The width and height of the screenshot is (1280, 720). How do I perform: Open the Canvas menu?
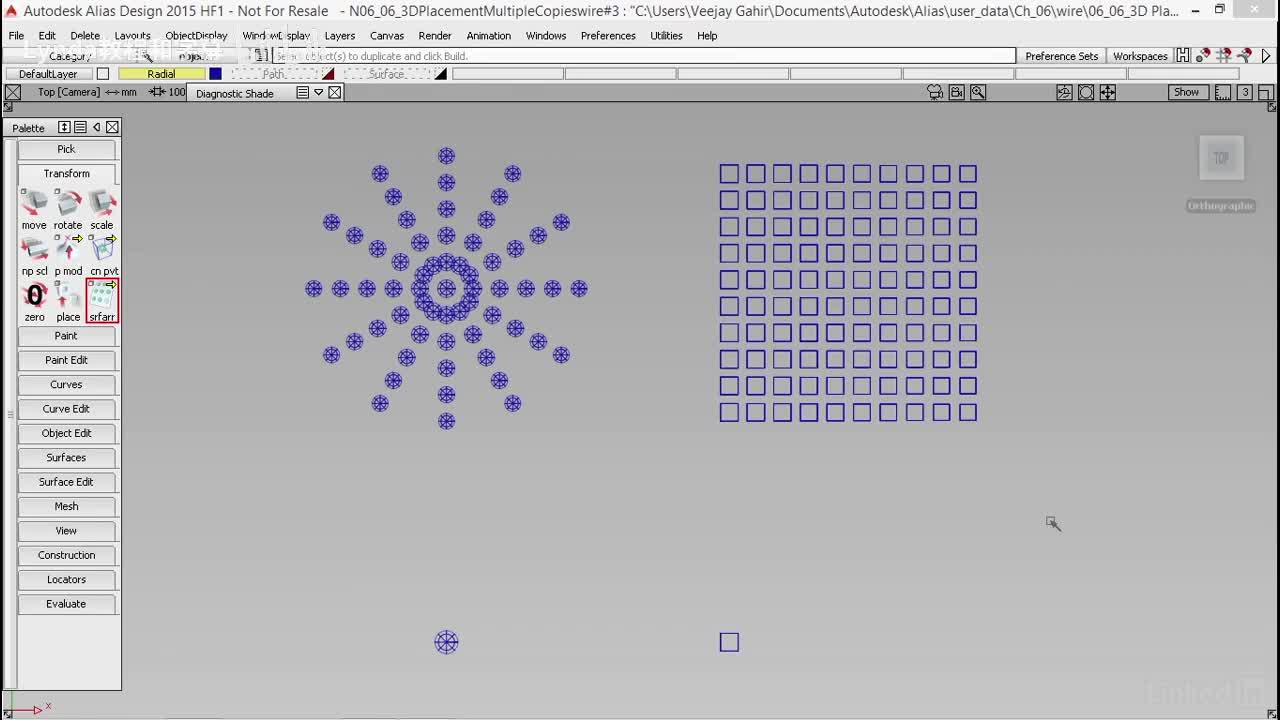387,36
